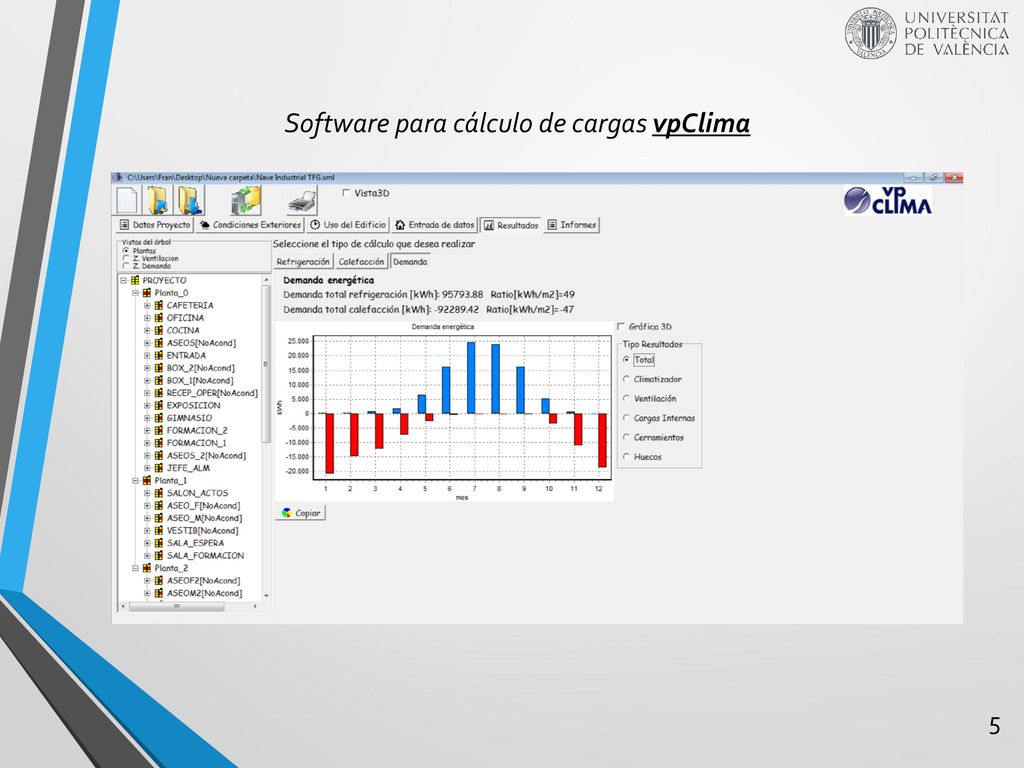This screenshot has height=768, width=1024.
Task: Open the Informes tab
Action: [x=571, y=225]
